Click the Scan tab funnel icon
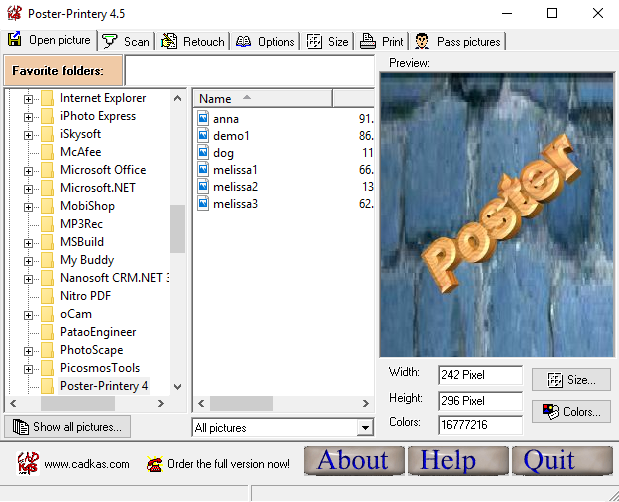The height and width of the screenshot is (502, 619). coord(110,41)
